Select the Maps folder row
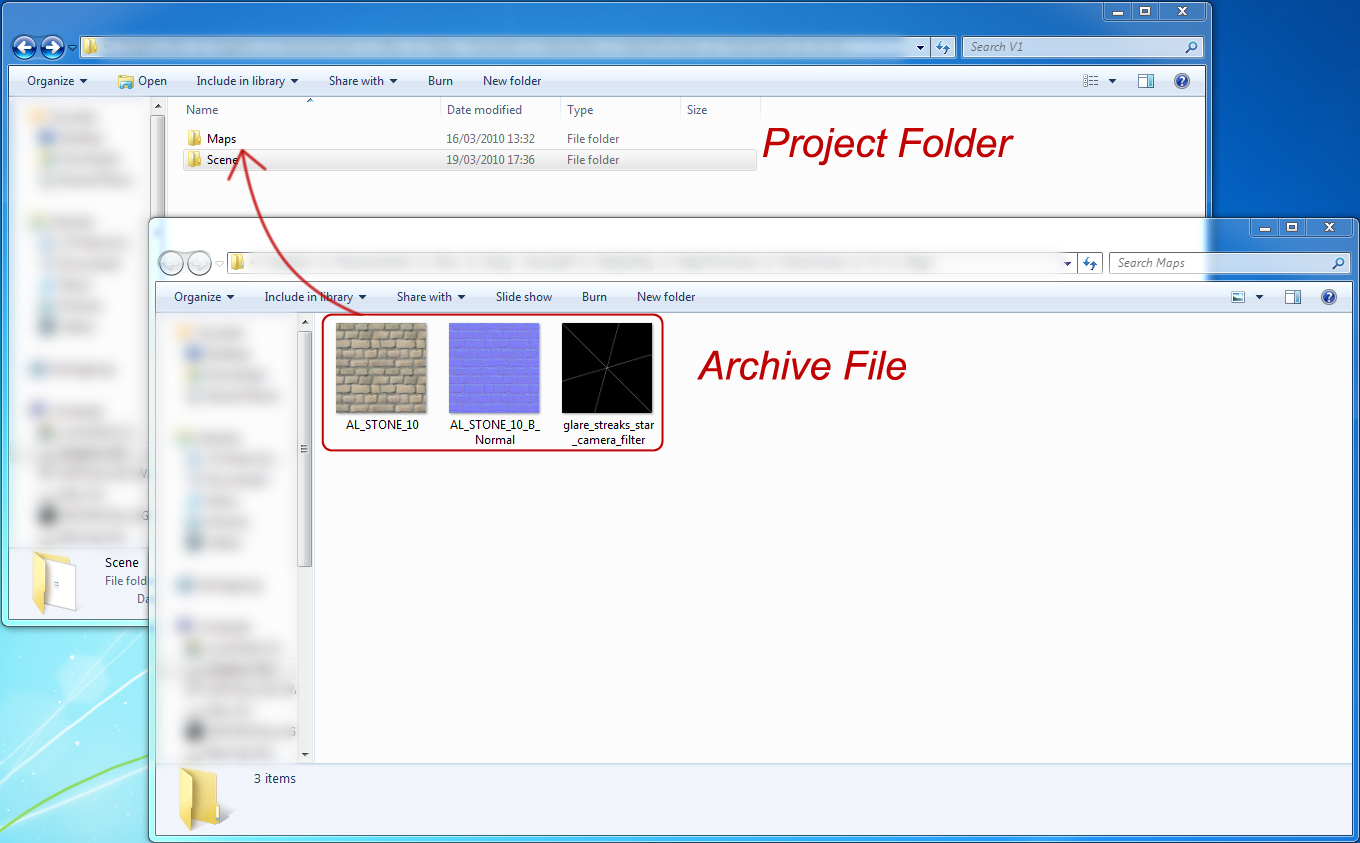The height and width of the screenshot is (843, 1360). tap(470, 139)
